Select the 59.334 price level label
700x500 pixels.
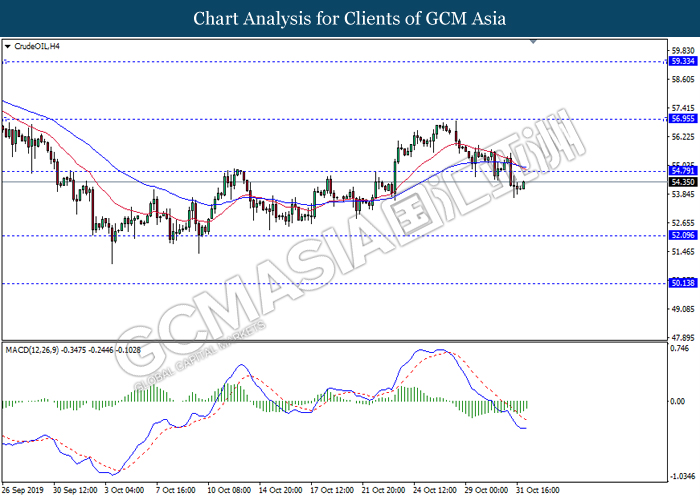(x=682, y=61)
